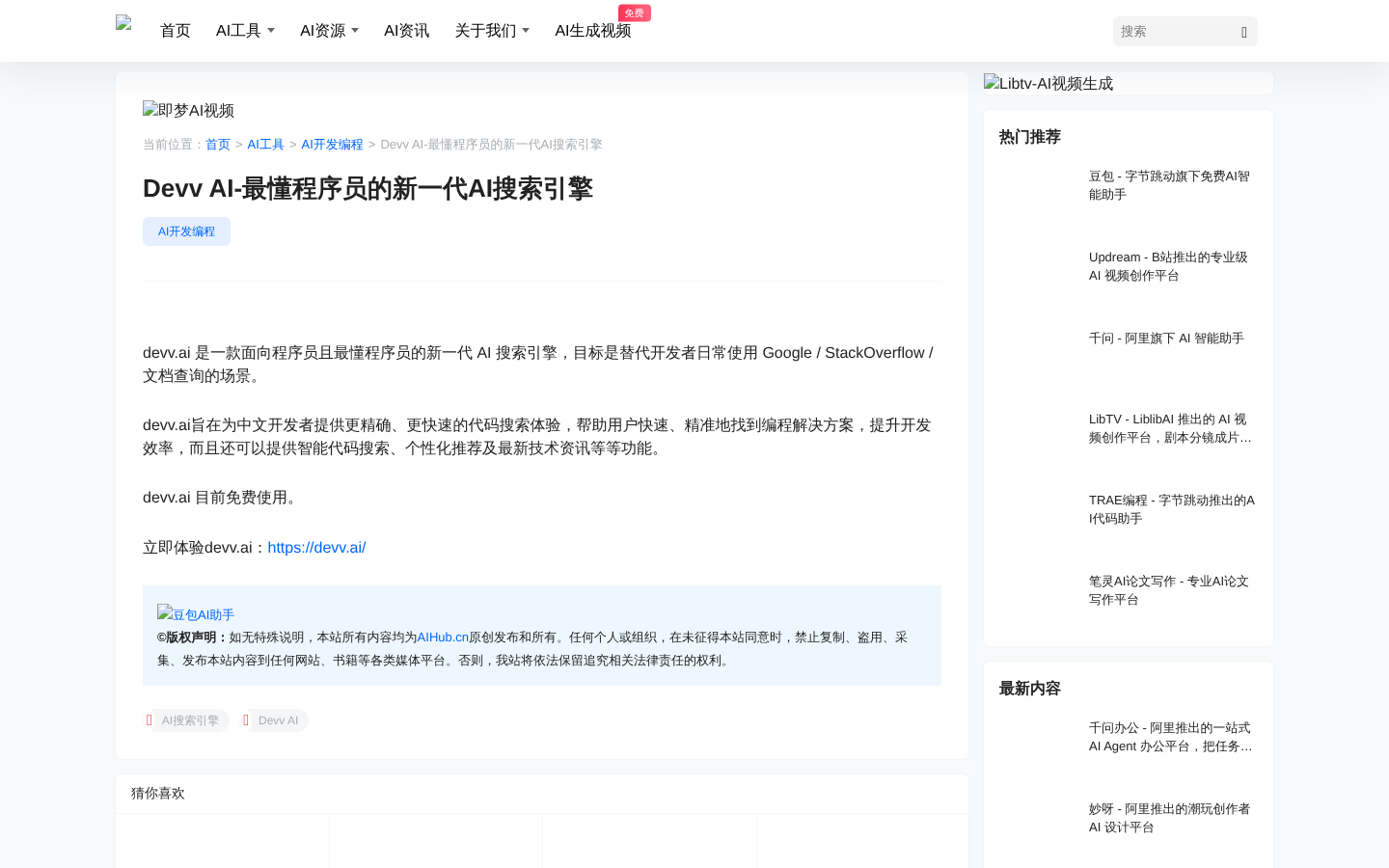Open the AI生成视频 menu item

[592, 31]
